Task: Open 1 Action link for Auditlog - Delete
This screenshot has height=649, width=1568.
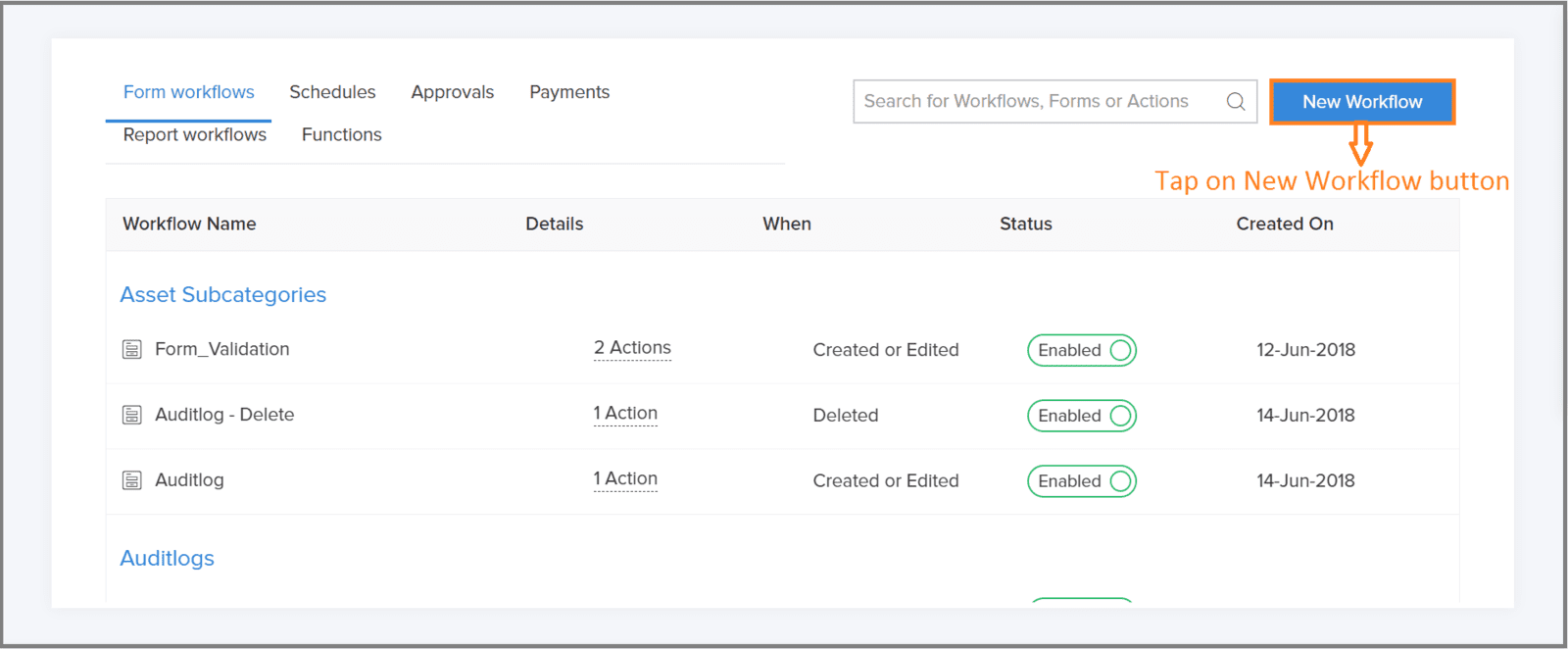Action: [x=625, y=414]
